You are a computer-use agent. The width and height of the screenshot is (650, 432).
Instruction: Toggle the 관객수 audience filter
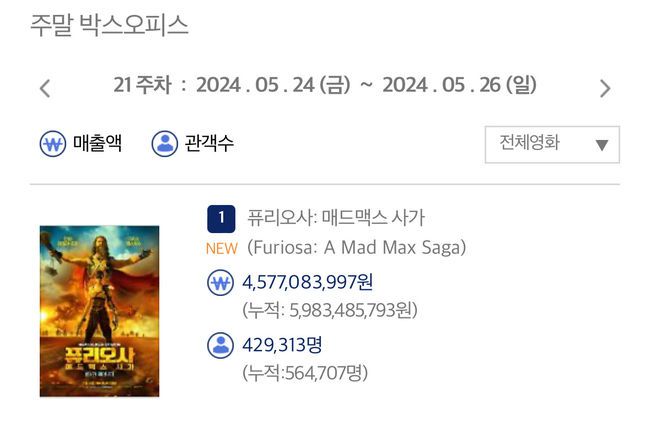coord(193,144)
